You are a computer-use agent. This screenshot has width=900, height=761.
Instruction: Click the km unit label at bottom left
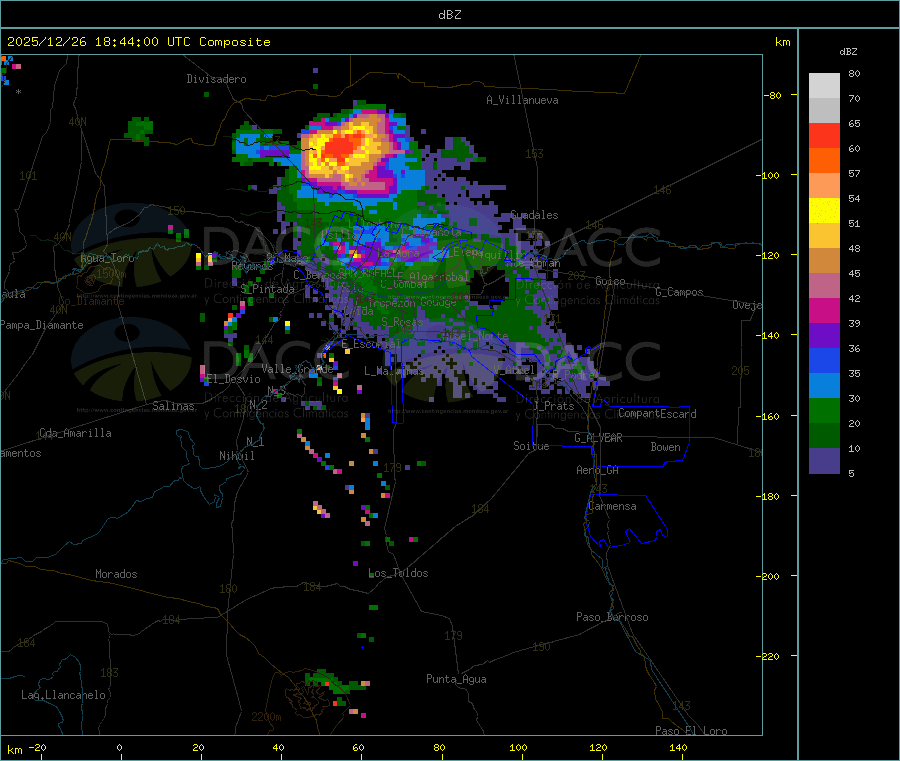pyautogui.click(x=14, y=750)
